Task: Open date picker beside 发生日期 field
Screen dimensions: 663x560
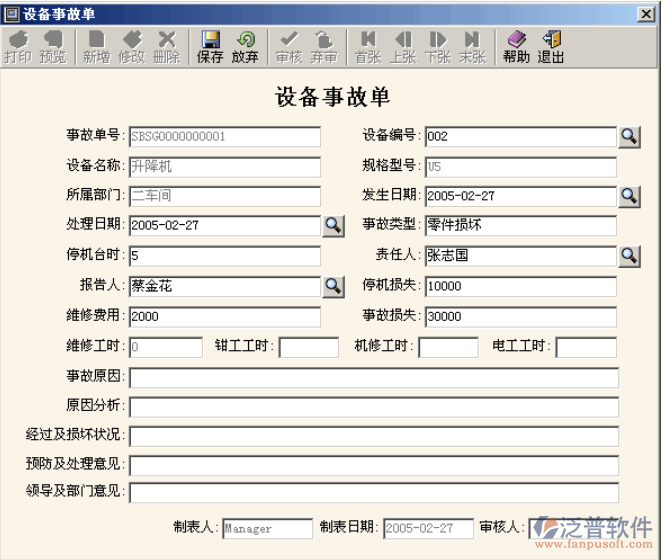Action: click(629, 196)
